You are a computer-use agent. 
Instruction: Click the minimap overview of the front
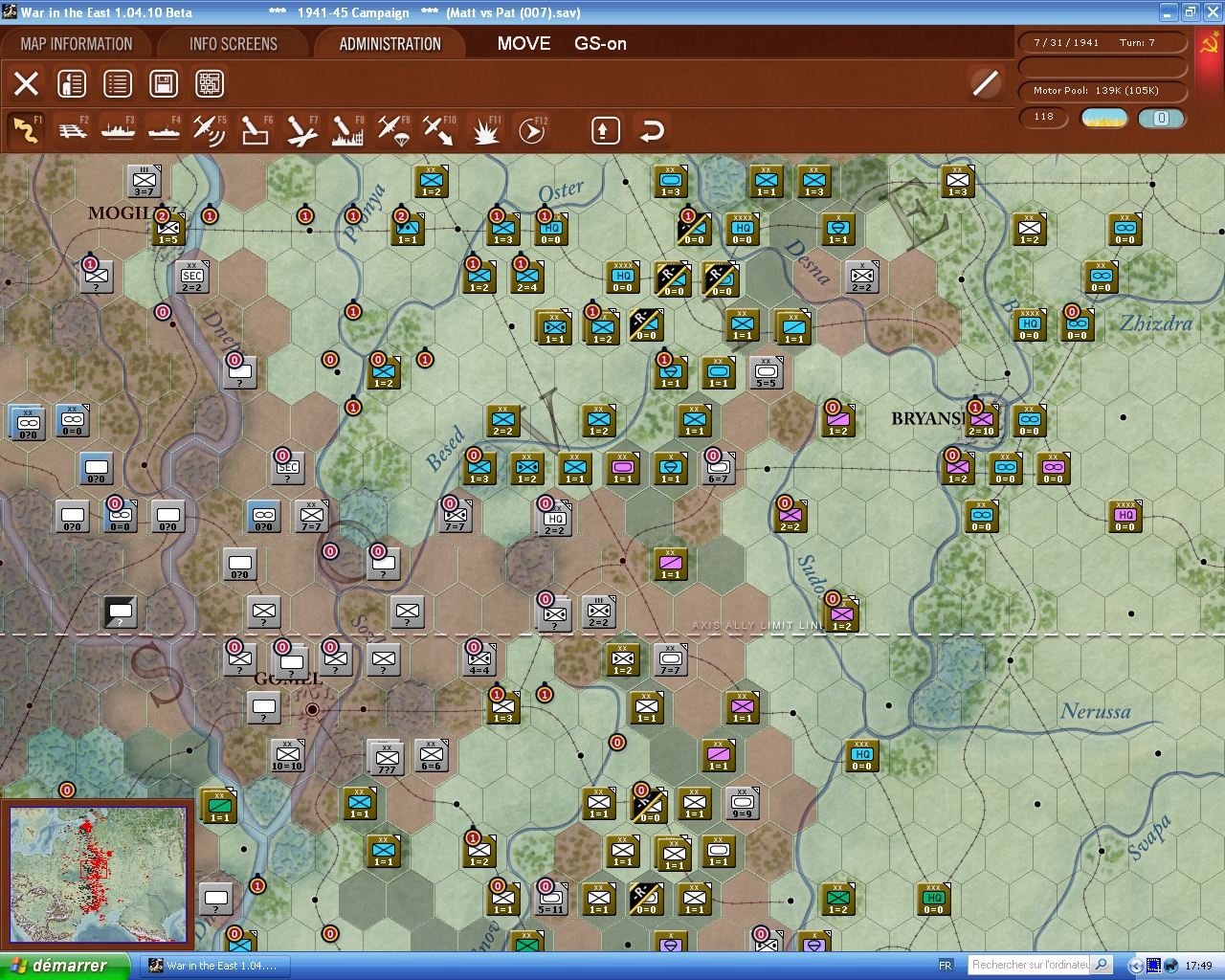[x=99, y=875]
